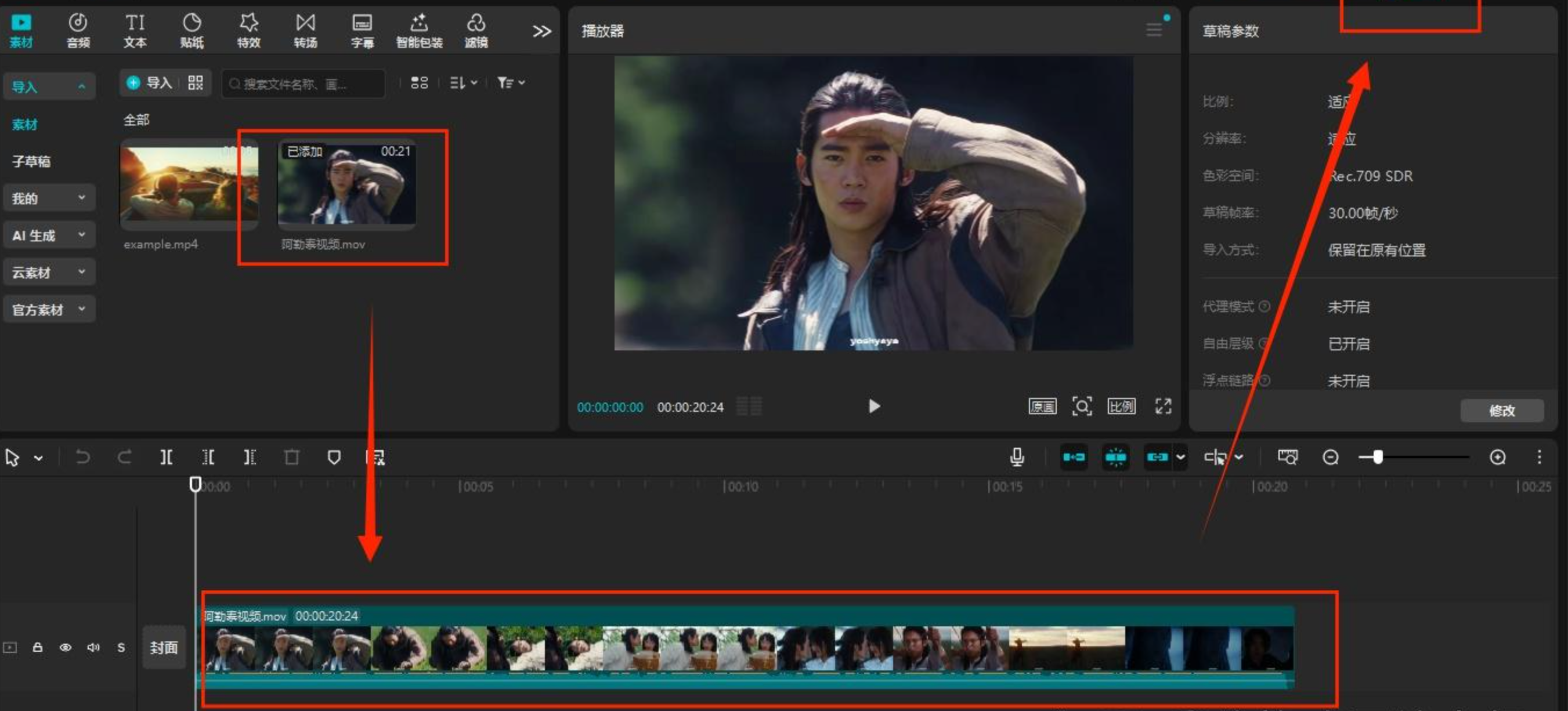
Task: Click the timeline zoom slider handle
Action: click(x=1378, y=457)
